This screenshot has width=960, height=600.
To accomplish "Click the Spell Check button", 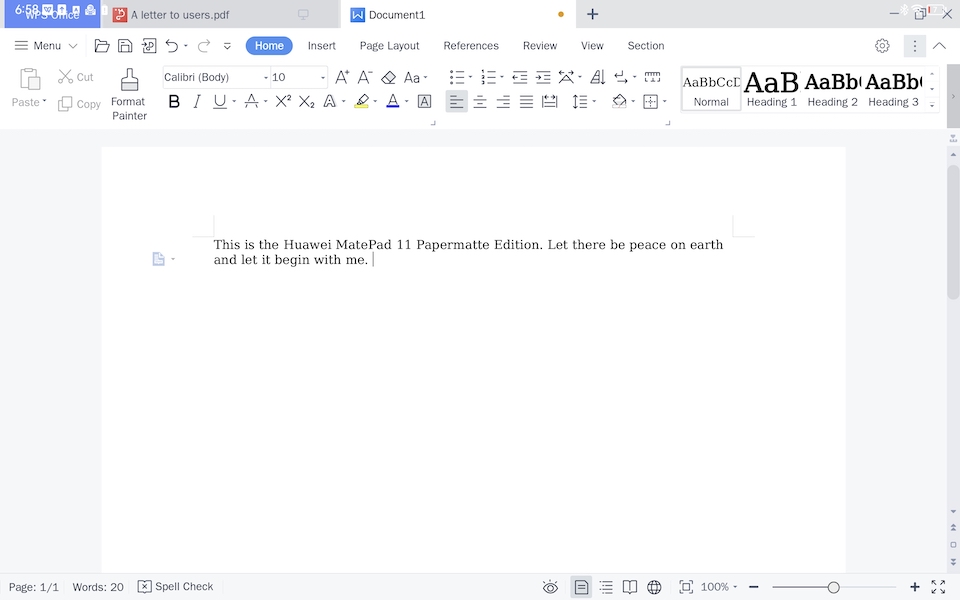I will (175, 587).
